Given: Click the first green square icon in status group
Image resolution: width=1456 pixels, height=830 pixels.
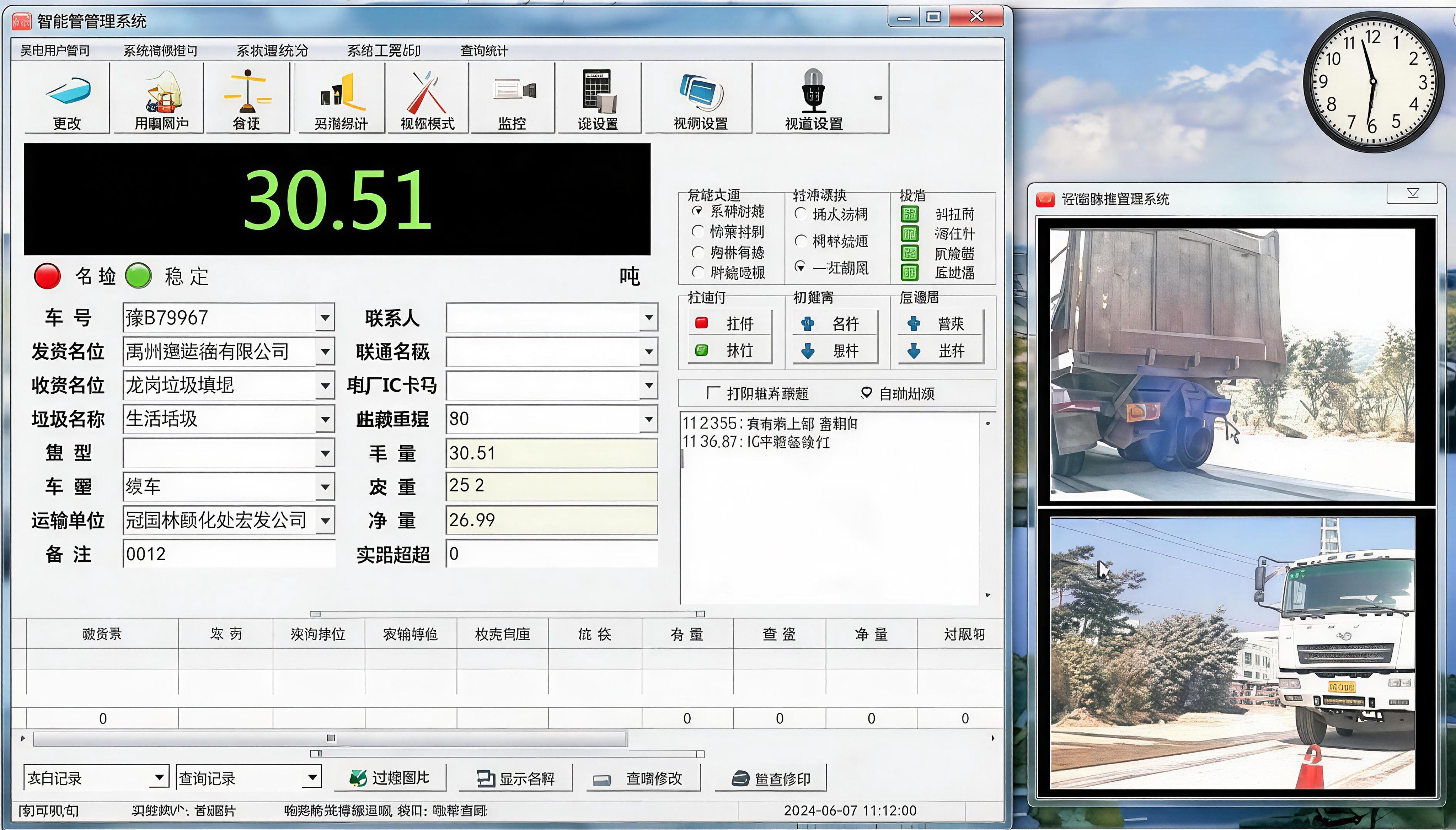Looking at the screenshot, I should click(910, 214).
